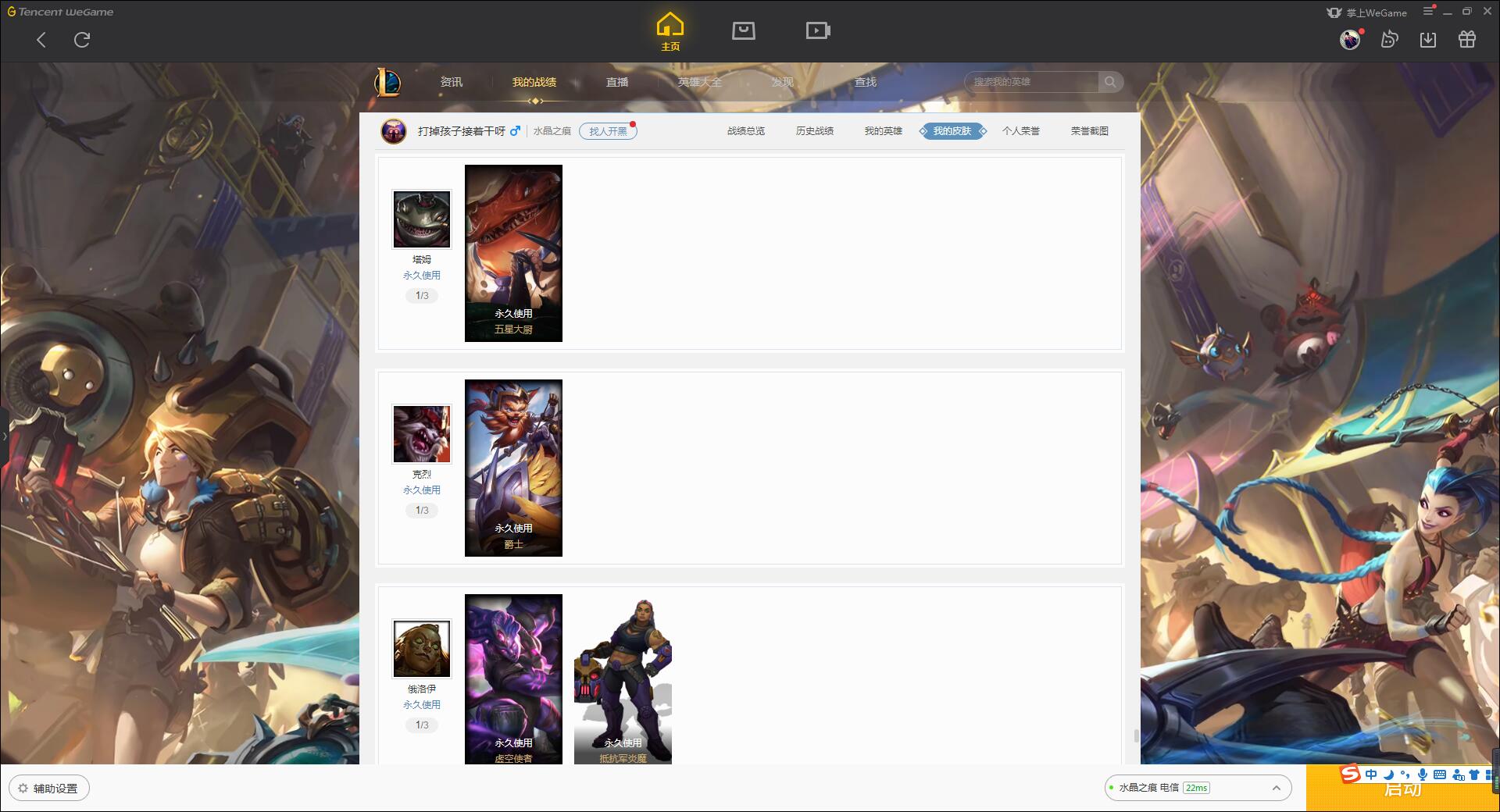Click the Sogou microphone voice input
Screen dimensions: 1500x812
click(1423, 775)
